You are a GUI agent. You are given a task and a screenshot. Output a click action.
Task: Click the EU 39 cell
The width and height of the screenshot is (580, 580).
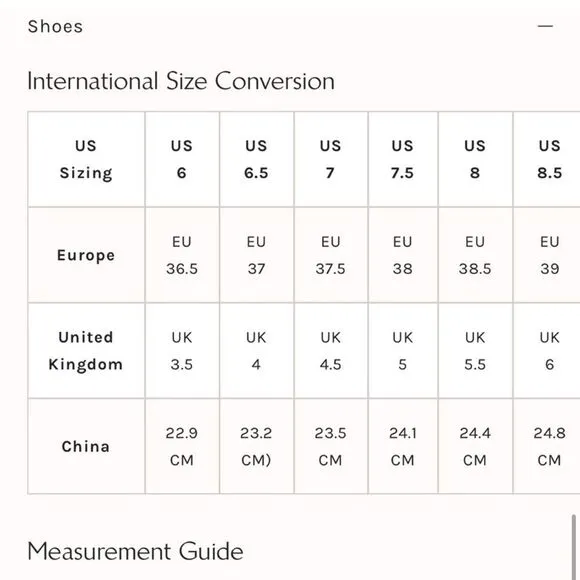pyautogui.click(x=547, y=255)
